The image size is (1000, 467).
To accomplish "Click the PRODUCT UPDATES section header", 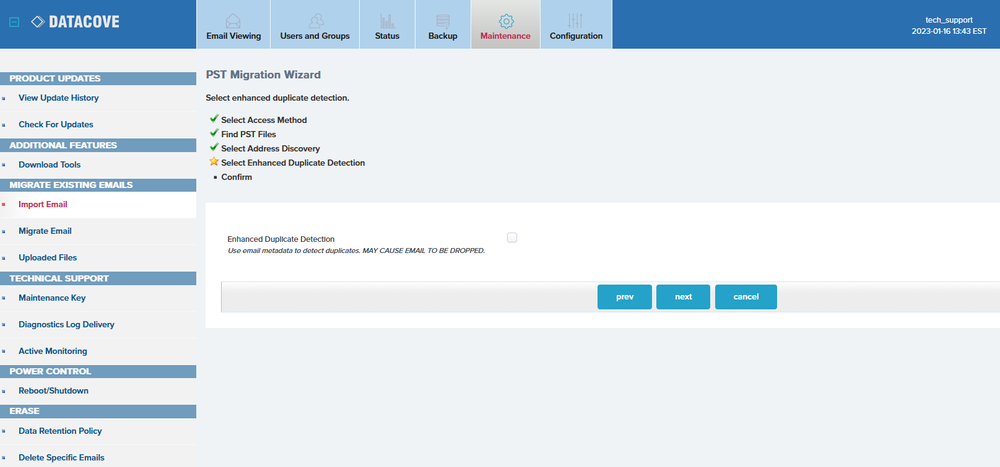I will pos(98,78).
